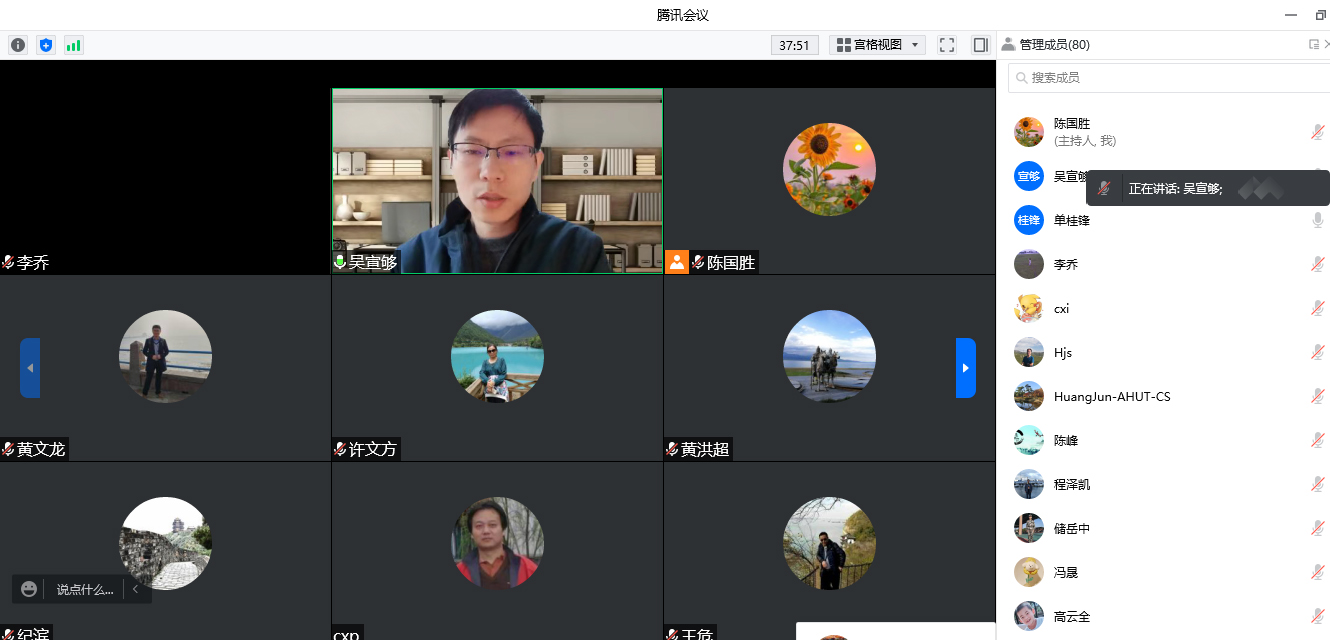Click the orange host icon beside 陈国胜
This screenshot has height=640, width=1330.
677,262
